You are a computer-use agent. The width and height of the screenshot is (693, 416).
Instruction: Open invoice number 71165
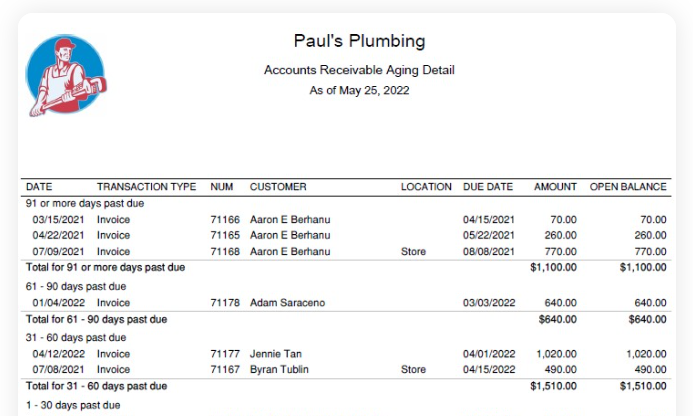(225, 235)
